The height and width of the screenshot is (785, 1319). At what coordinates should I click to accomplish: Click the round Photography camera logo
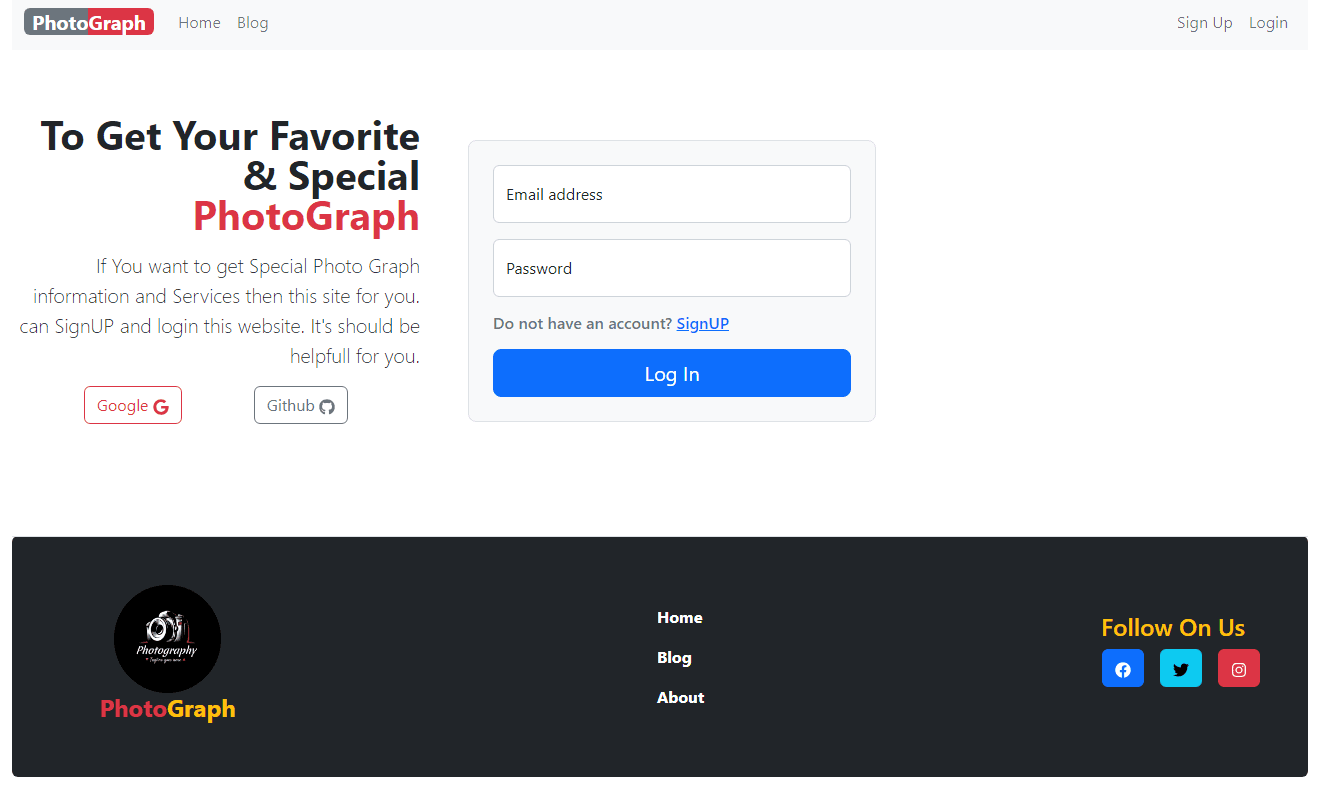pyautogui.click(x=167, y=638)
